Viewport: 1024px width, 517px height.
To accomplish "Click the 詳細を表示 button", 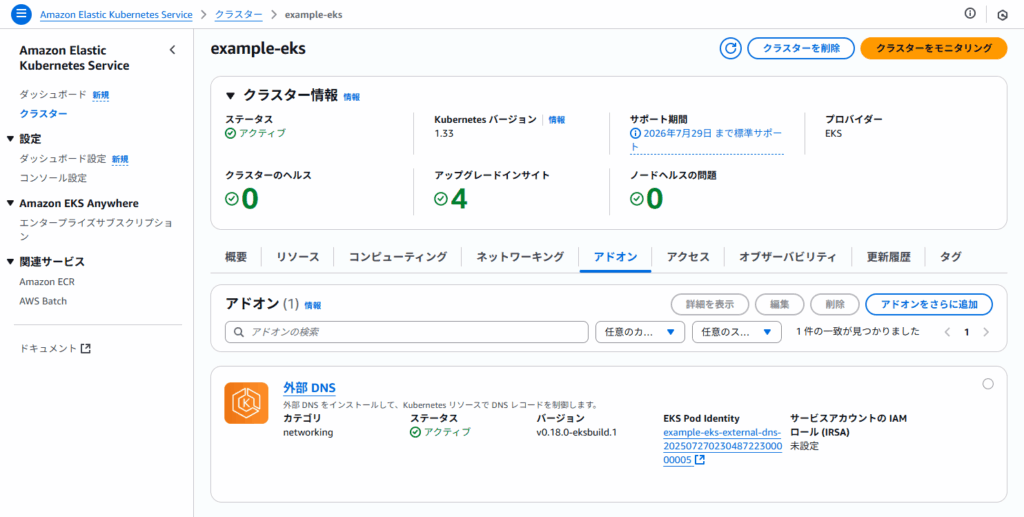I will click(x=710, y=304).
